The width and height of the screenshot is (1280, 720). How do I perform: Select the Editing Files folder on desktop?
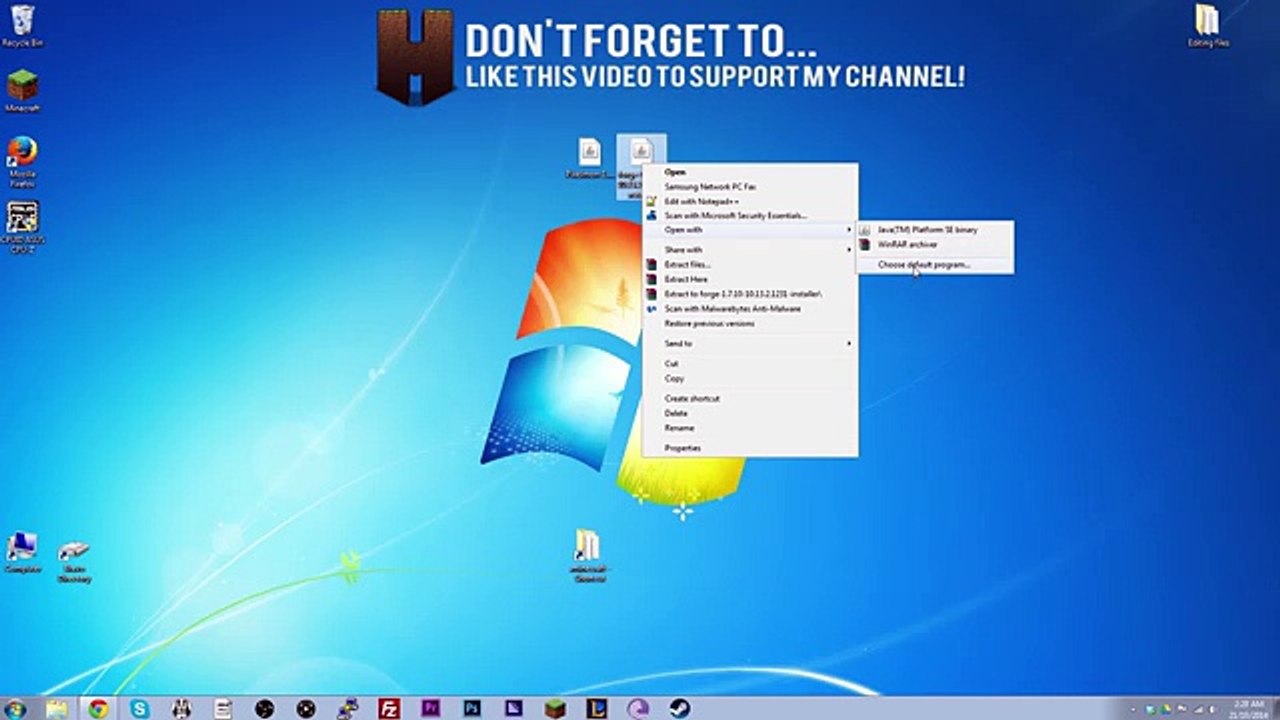point(1207,26)
